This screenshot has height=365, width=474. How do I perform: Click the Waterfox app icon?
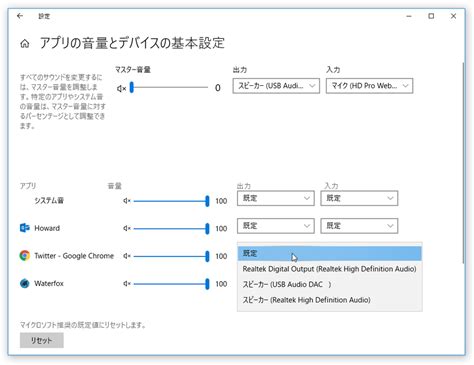pyautogui.click(x=25, y=283)
